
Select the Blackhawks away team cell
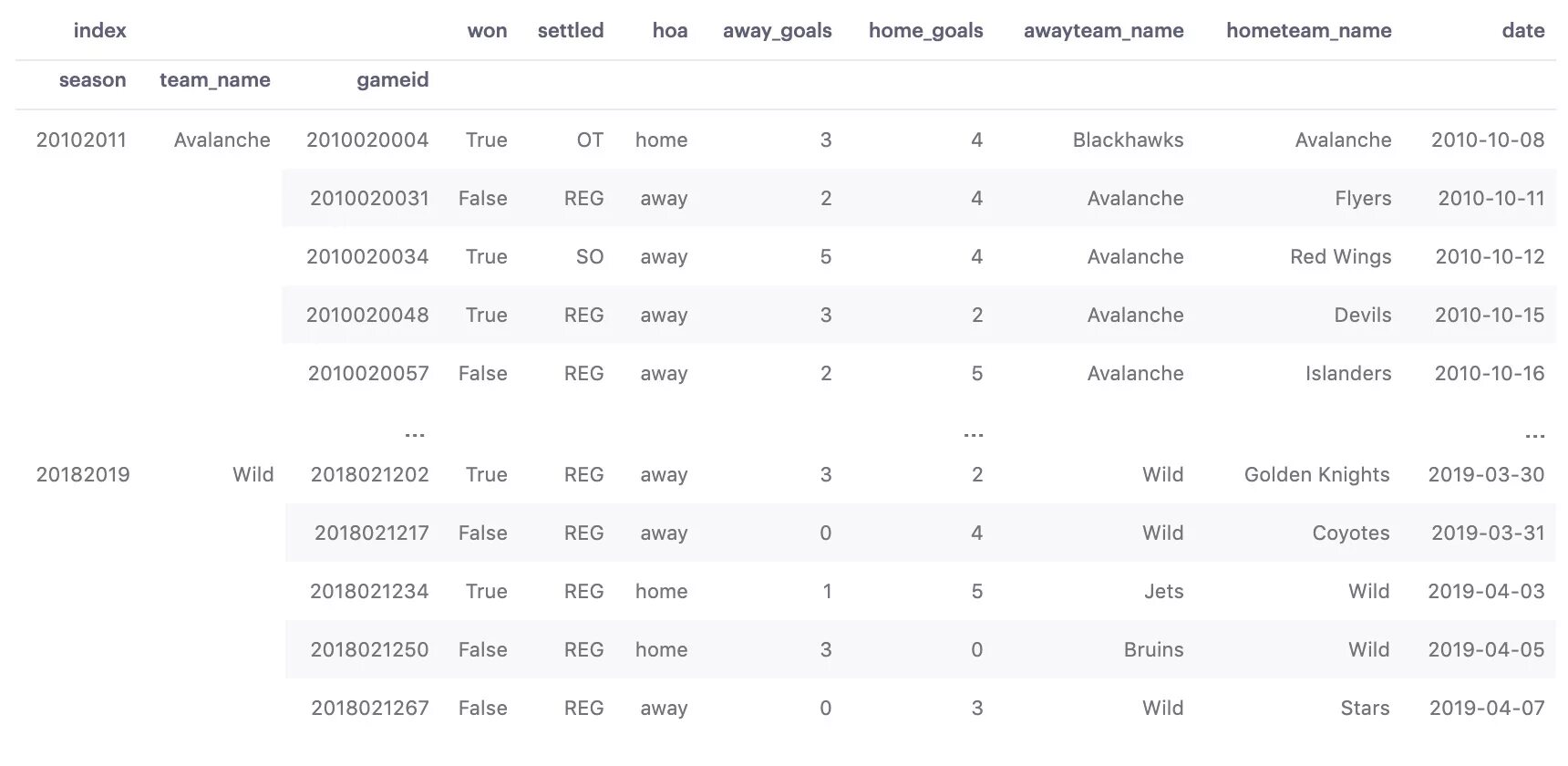pyautogui.click(x=1128, y=140)
